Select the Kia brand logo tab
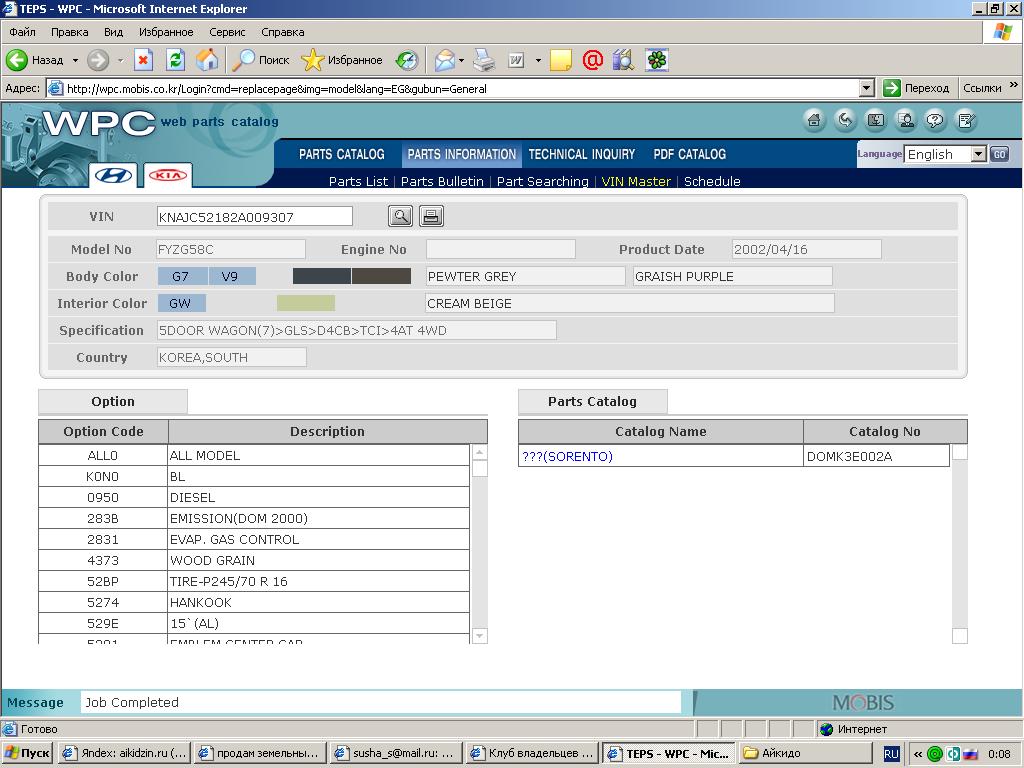1024x768 pixels. [167, 175]
